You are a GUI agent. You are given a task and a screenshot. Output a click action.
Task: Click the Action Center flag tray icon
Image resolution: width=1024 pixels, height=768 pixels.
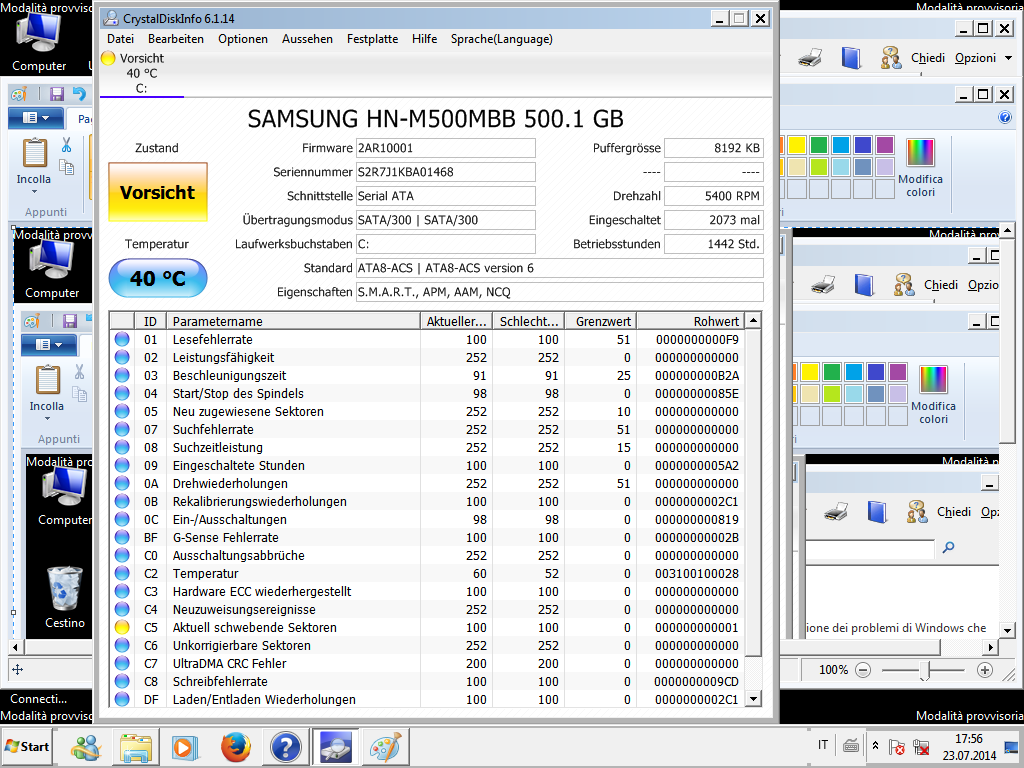[897, 746]
